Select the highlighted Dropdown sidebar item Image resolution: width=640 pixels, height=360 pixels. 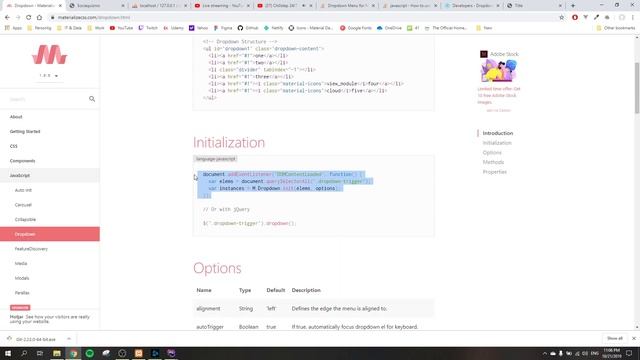tap(50, 234)
